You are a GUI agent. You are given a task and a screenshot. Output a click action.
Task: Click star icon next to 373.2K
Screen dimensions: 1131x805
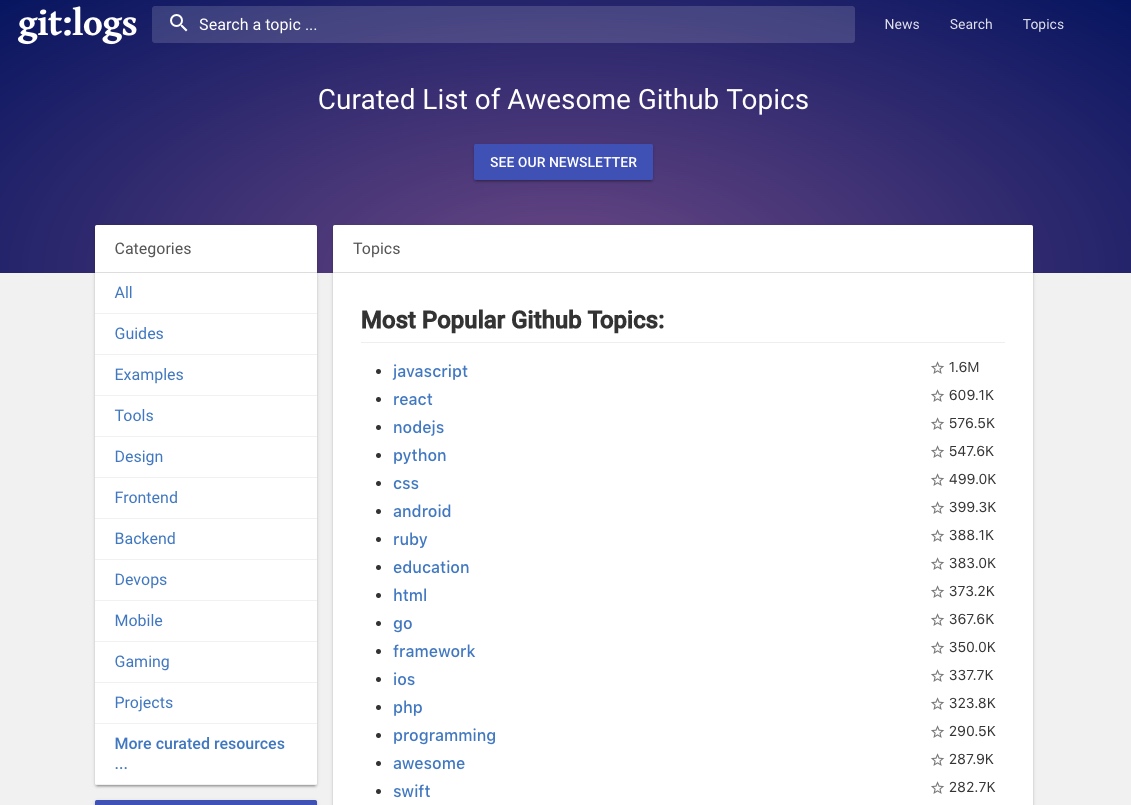pyautogui.click(x=938, y=592)
